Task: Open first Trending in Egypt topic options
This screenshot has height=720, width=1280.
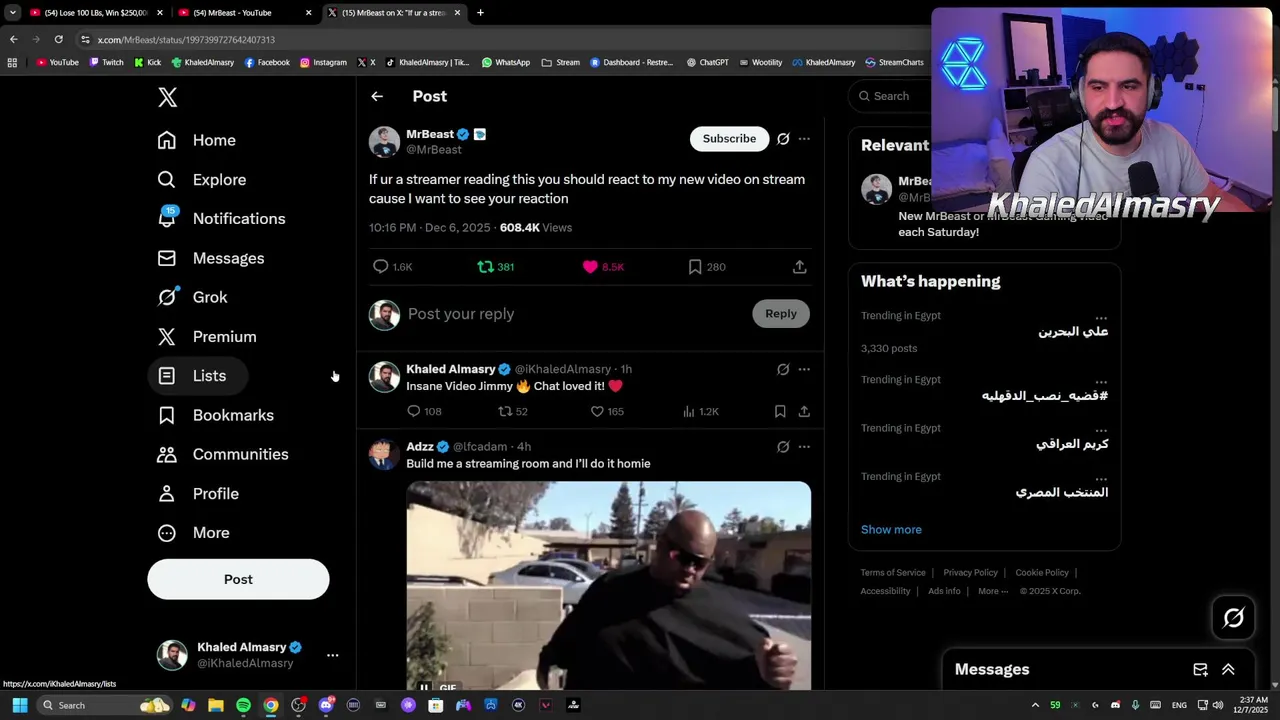Action: click(x=1101, y=316)
